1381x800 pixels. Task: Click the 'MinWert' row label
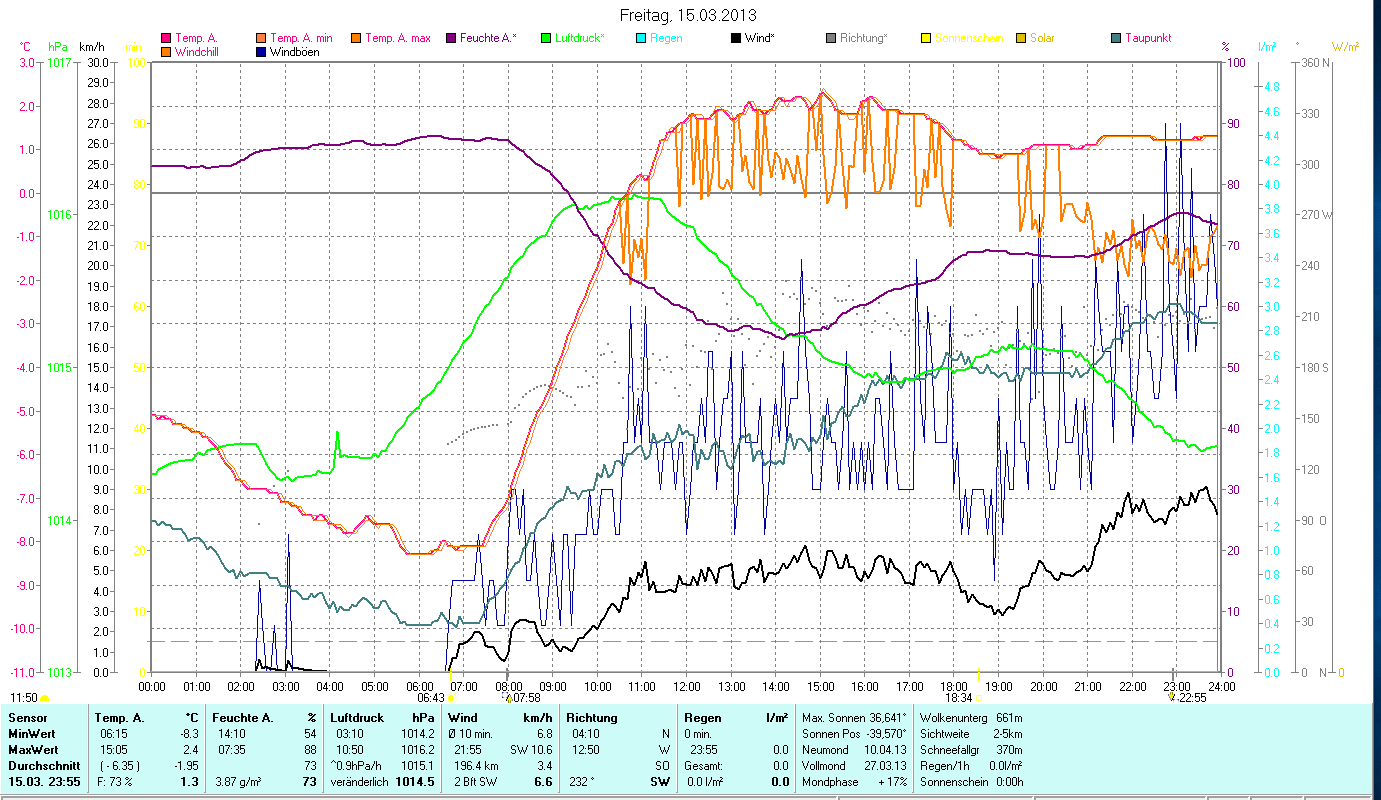30,734
